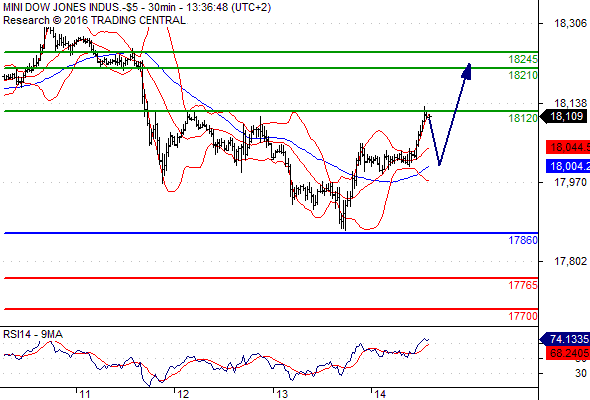Viewport: 590px width, 400px height.
Task: Click the Research © 2016 TRADING CENTRAL text
Action: coord(94,20)
